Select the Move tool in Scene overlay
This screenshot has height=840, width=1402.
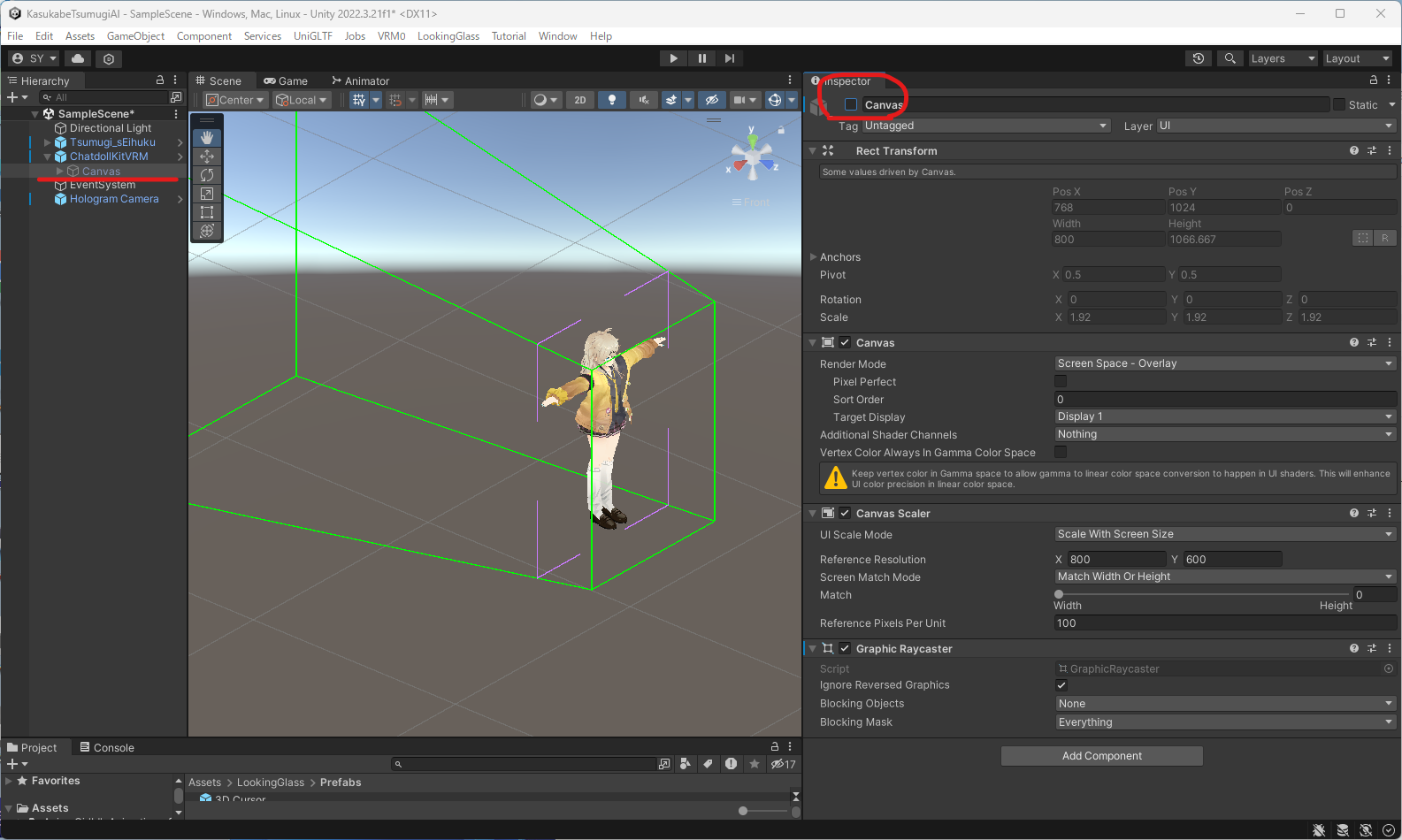(x=207, y=156)
